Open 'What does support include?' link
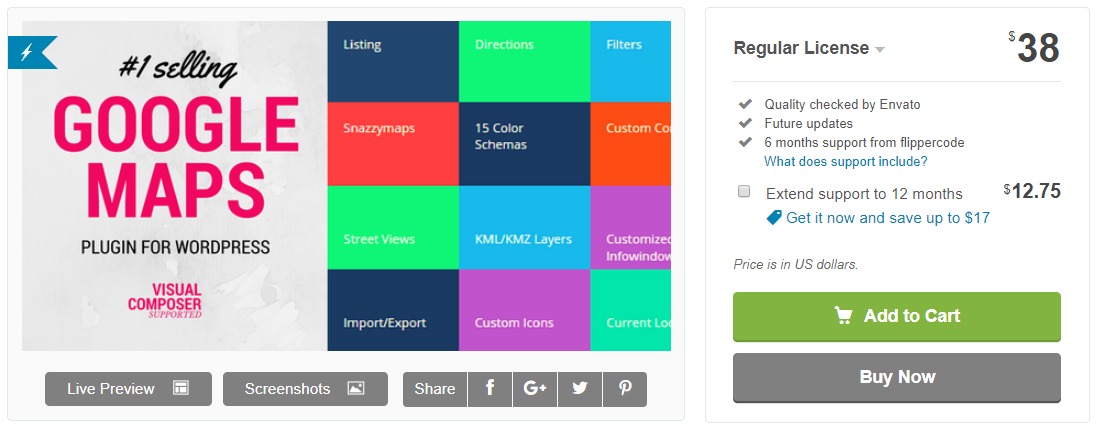The width and height of the screenshot is (1098, 430). (846, 162)
